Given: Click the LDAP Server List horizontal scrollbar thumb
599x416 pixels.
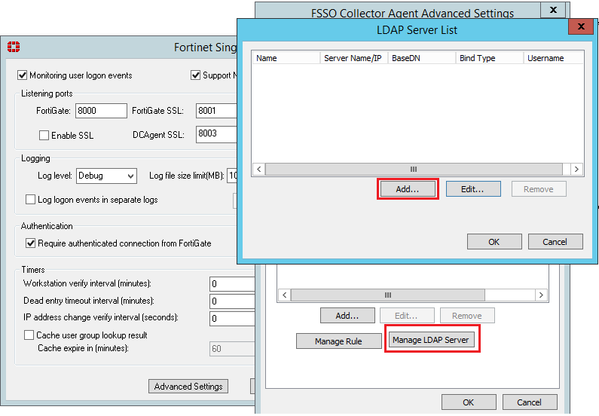Looking at the screenshot, I should (414, 169).
